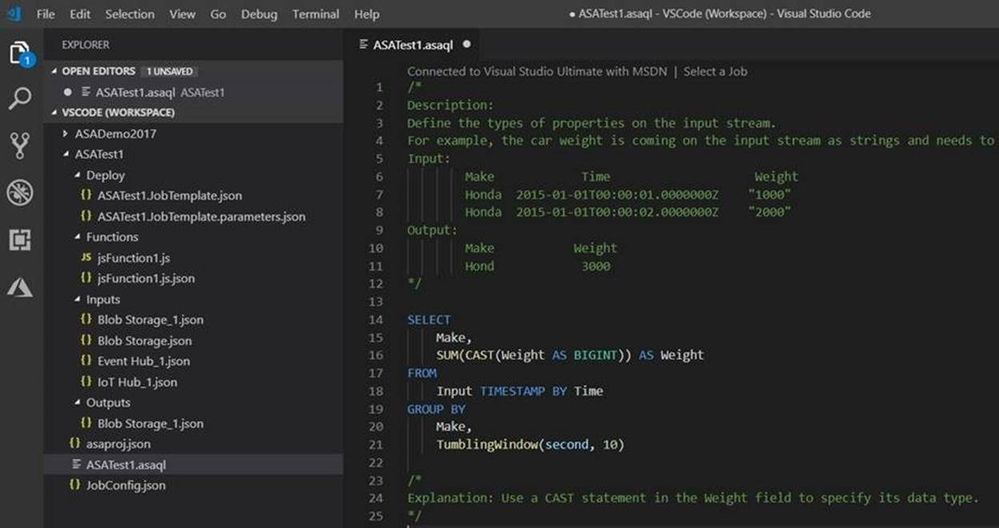This screenshot has height=528, width=999.
Task: Open the Source Control branch icon
Action: coord(20,146)
